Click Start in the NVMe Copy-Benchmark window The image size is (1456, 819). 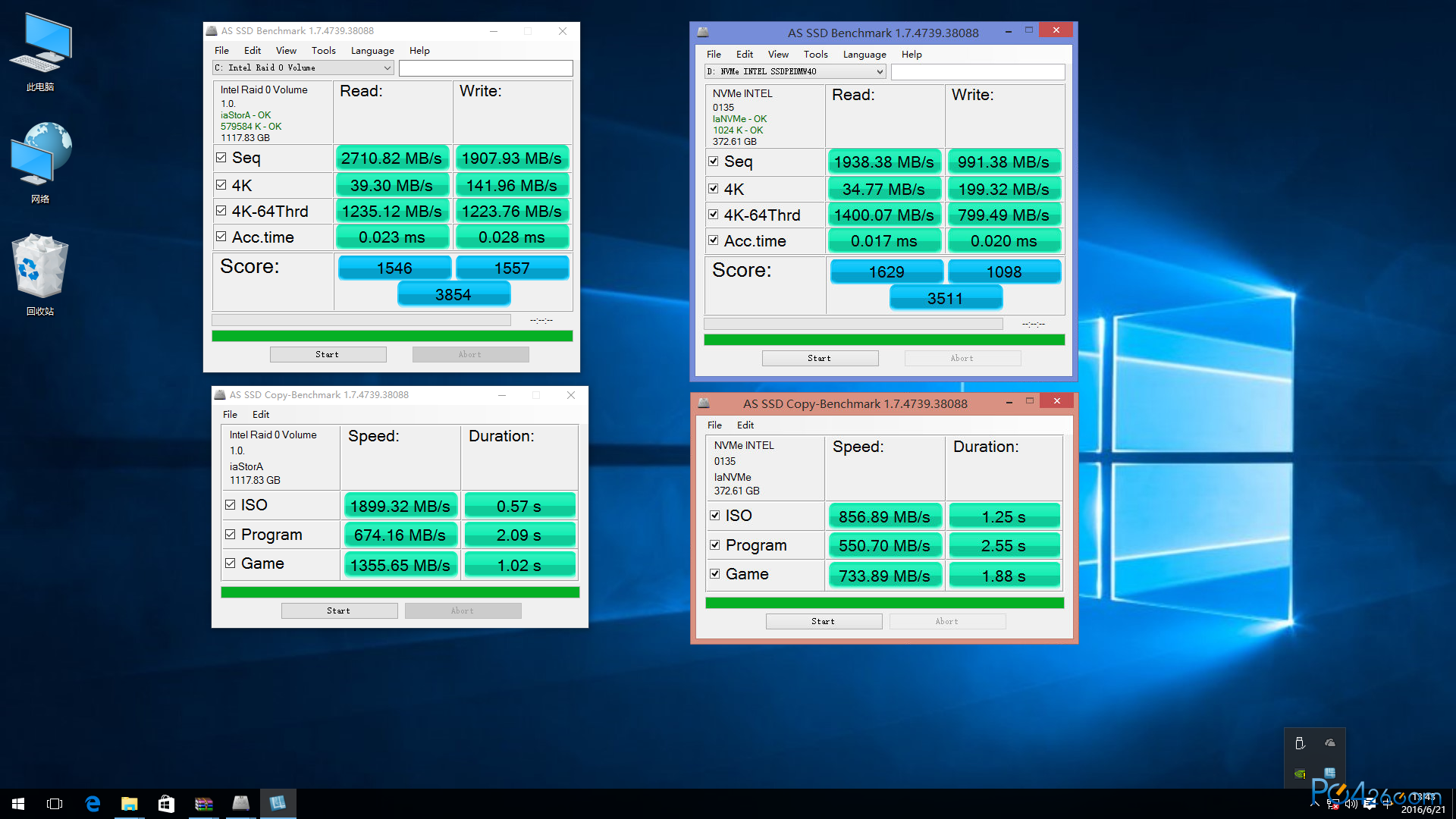(824, 622)
